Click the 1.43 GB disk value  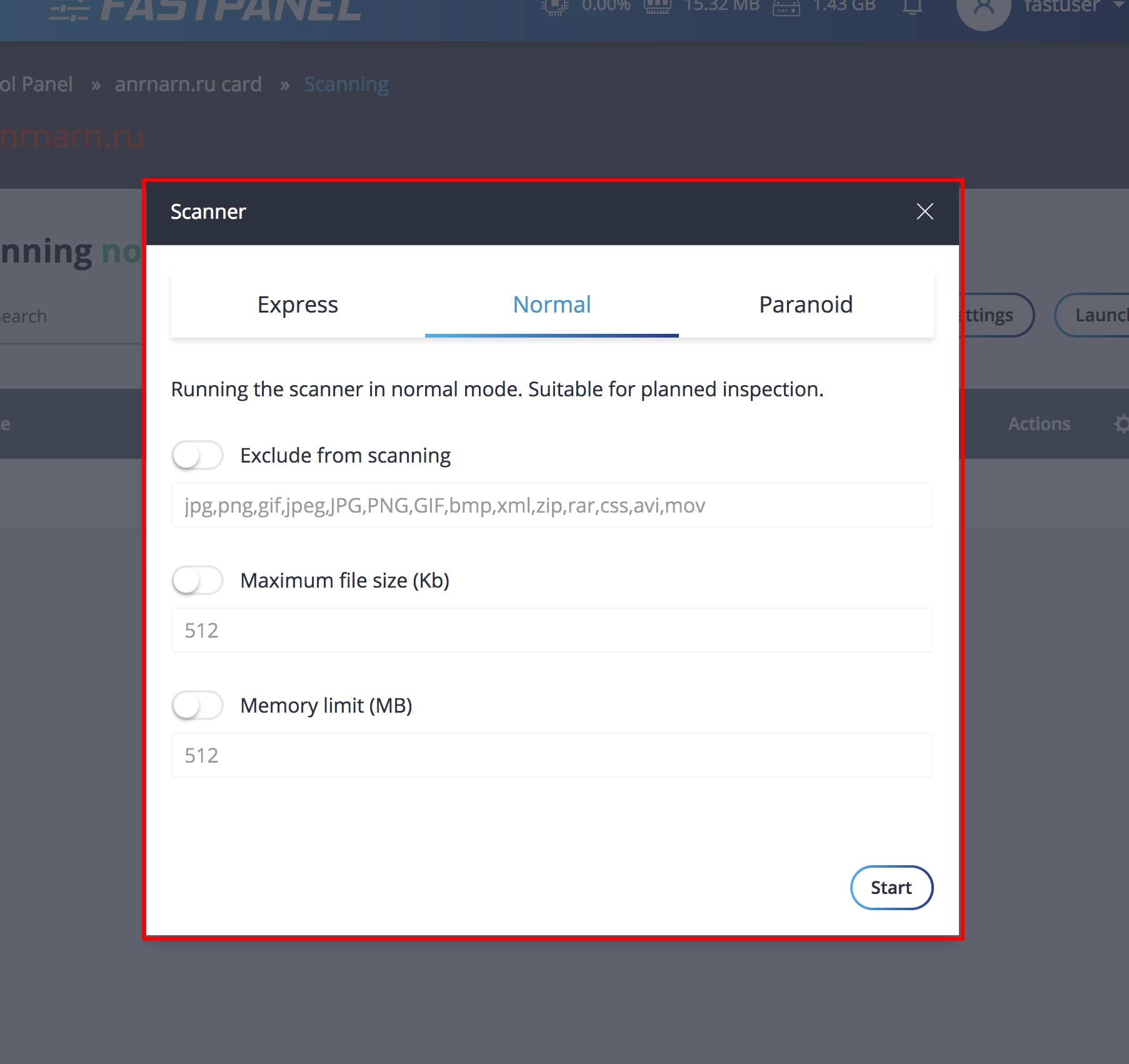(x=844, y=6)
